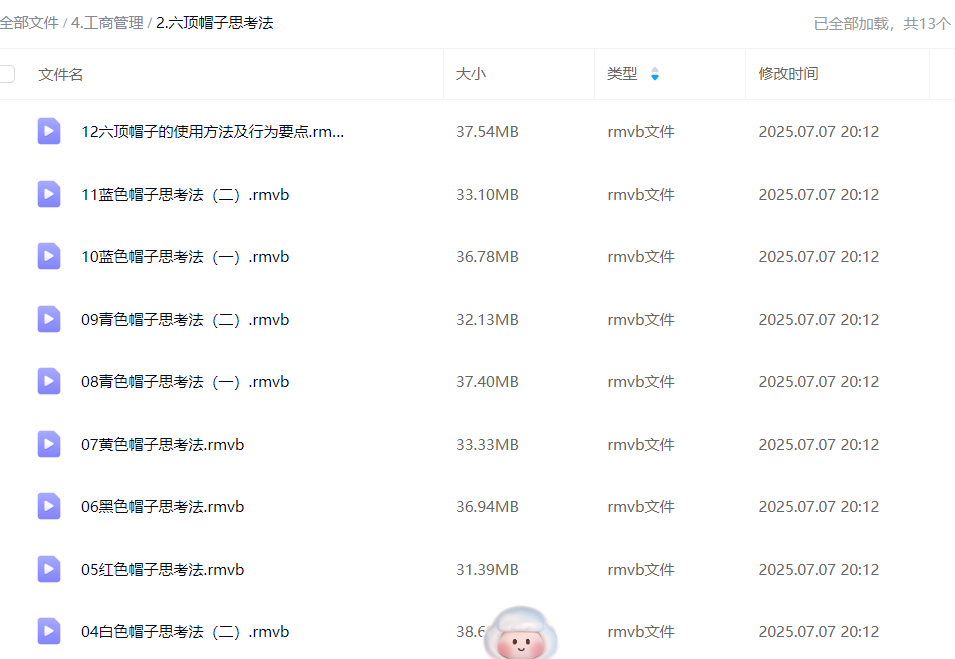Click video icon next to 05红色帽子思考法
The height and width of the screenshot is (659, 955).
coord(49,569)
